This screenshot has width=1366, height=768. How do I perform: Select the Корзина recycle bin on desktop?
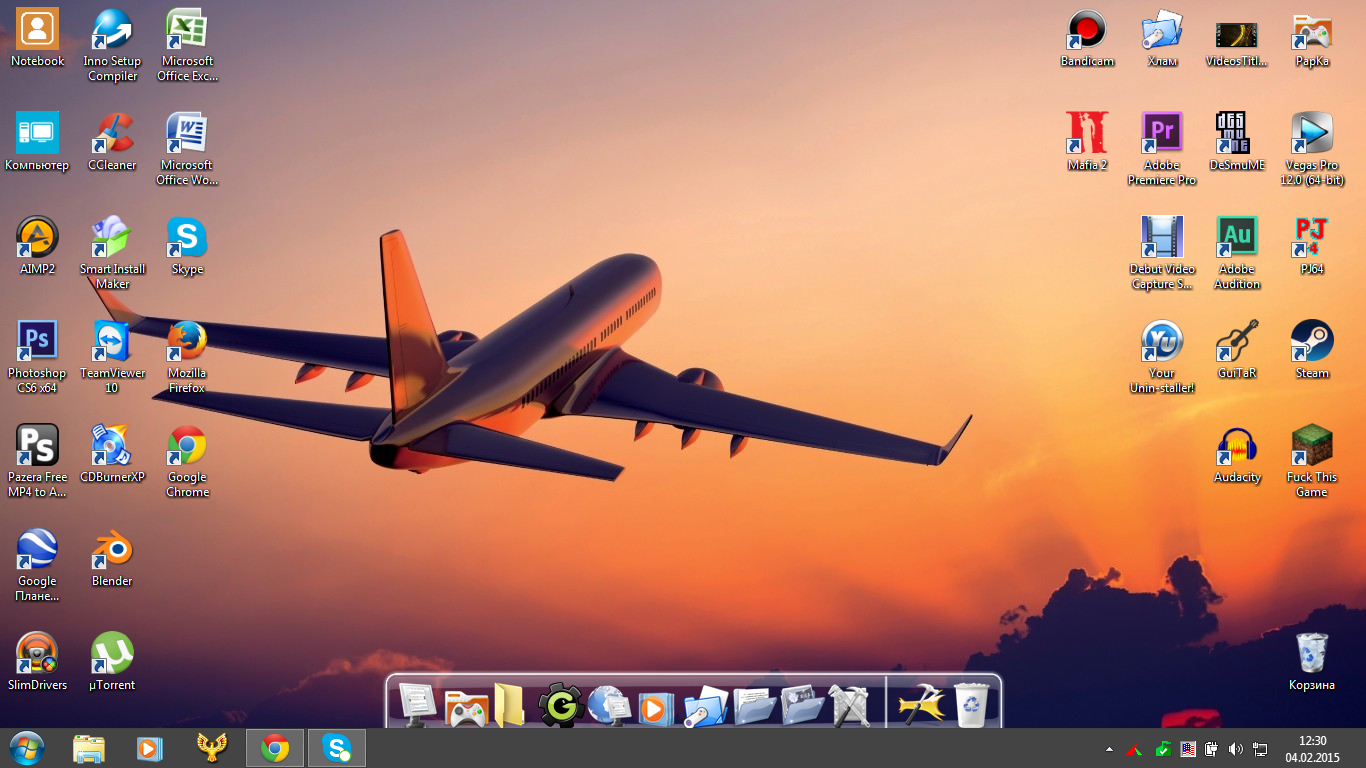1312,662
